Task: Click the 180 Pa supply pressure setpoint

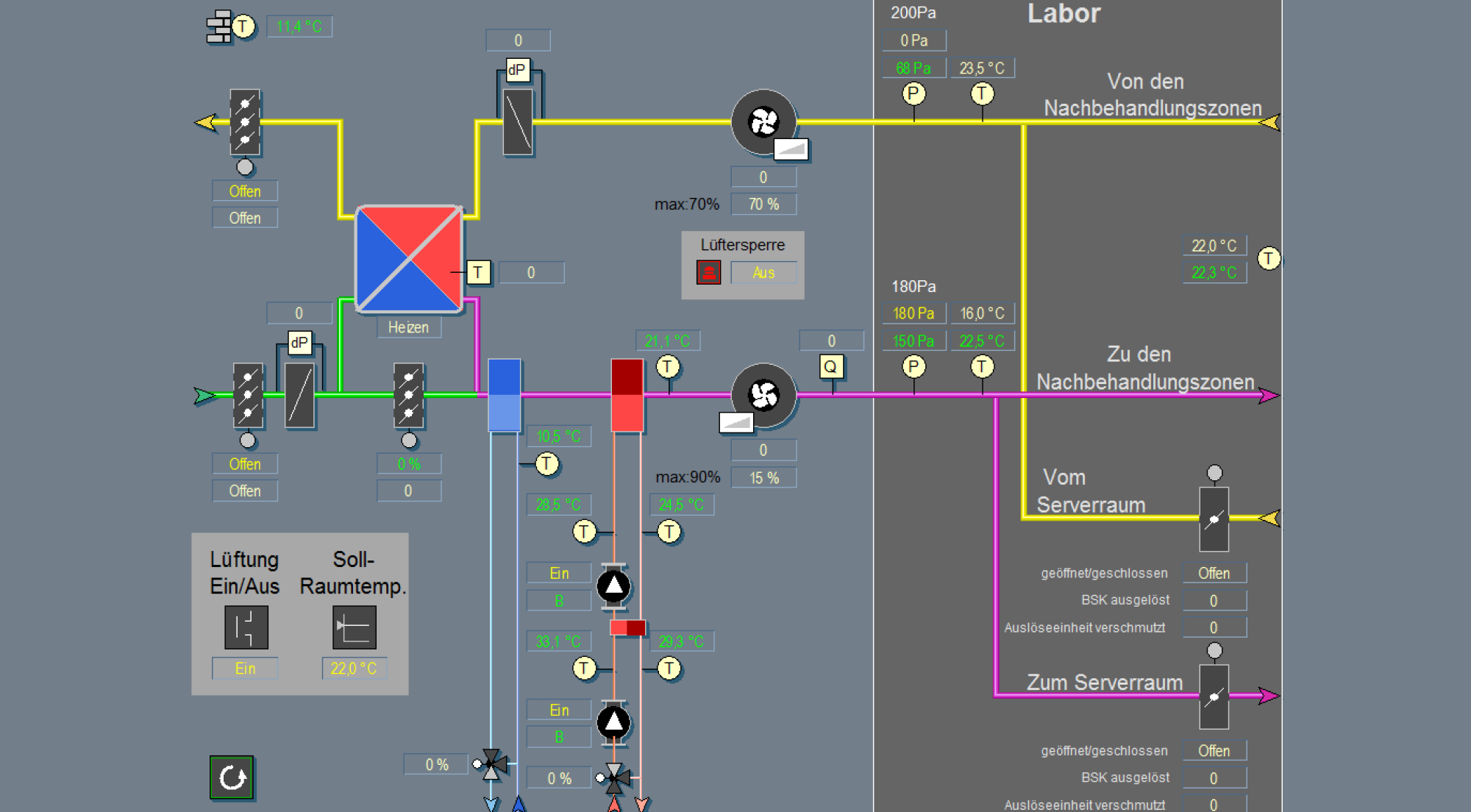Action: [913, 313]
